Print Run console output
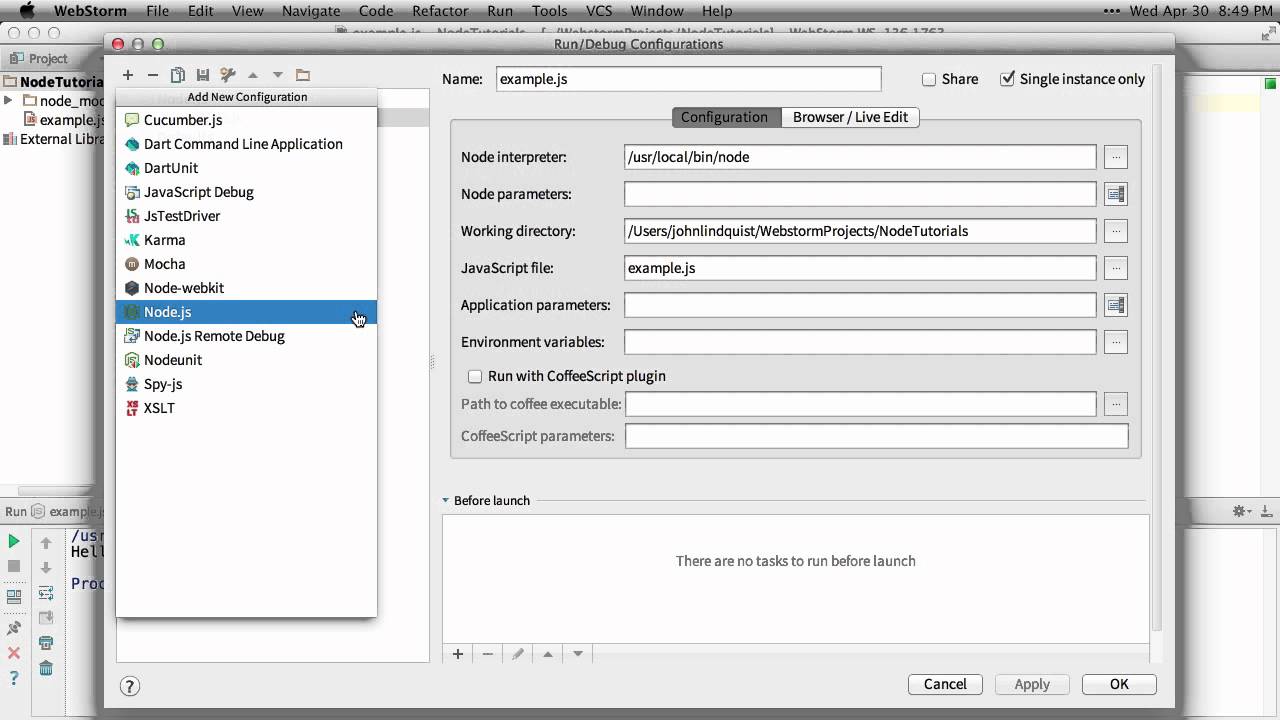The width and height of the screenshot is (1280, 720). pos(46,643)
